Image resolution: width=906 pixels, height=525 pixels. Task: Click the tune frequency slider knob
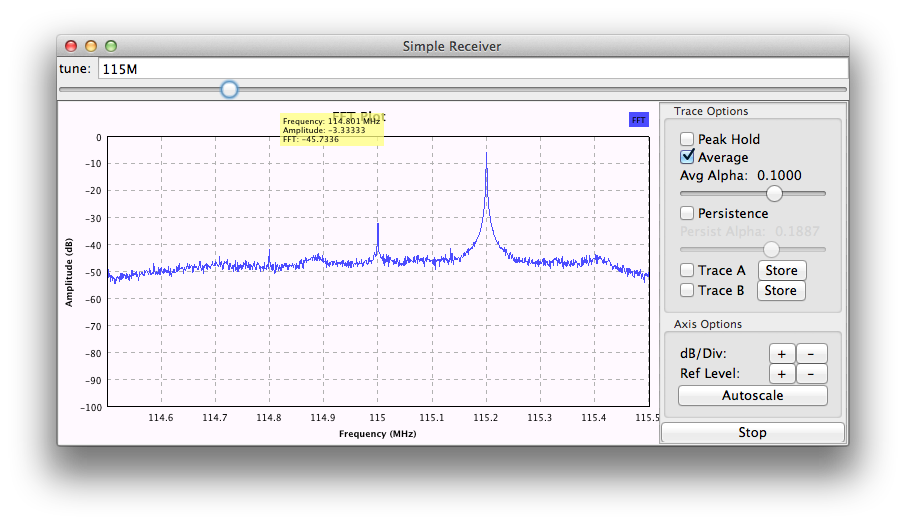click(x=229, y=90)
